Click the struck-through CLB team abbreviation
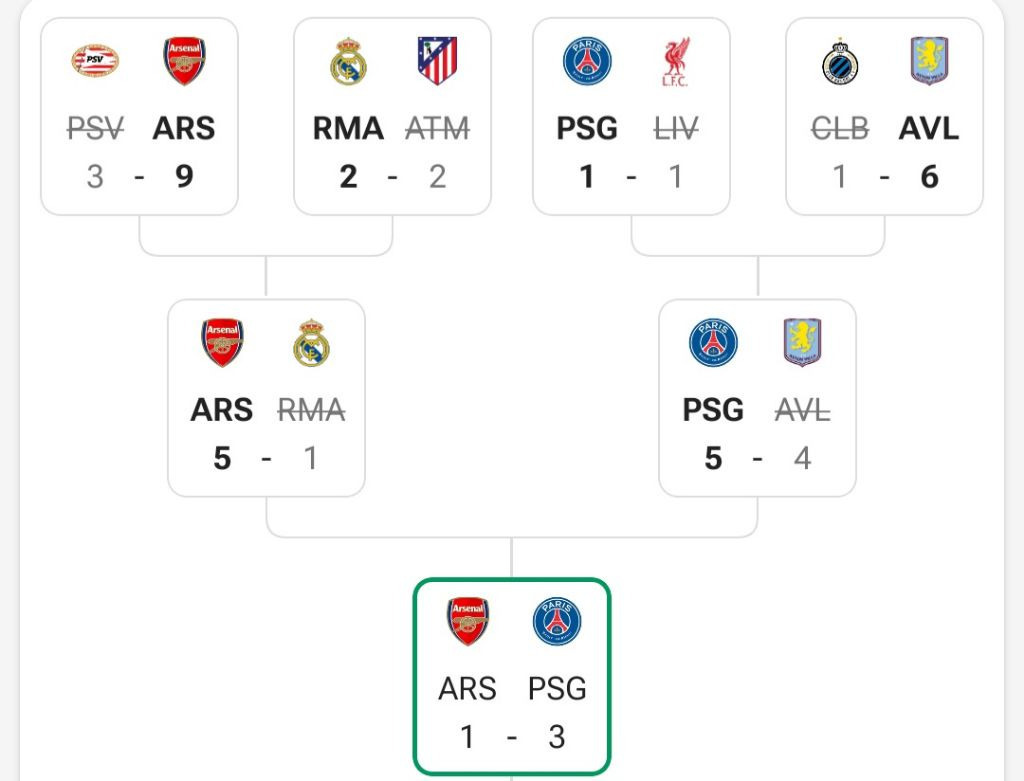1024x781 pixels. click(840, 129)
